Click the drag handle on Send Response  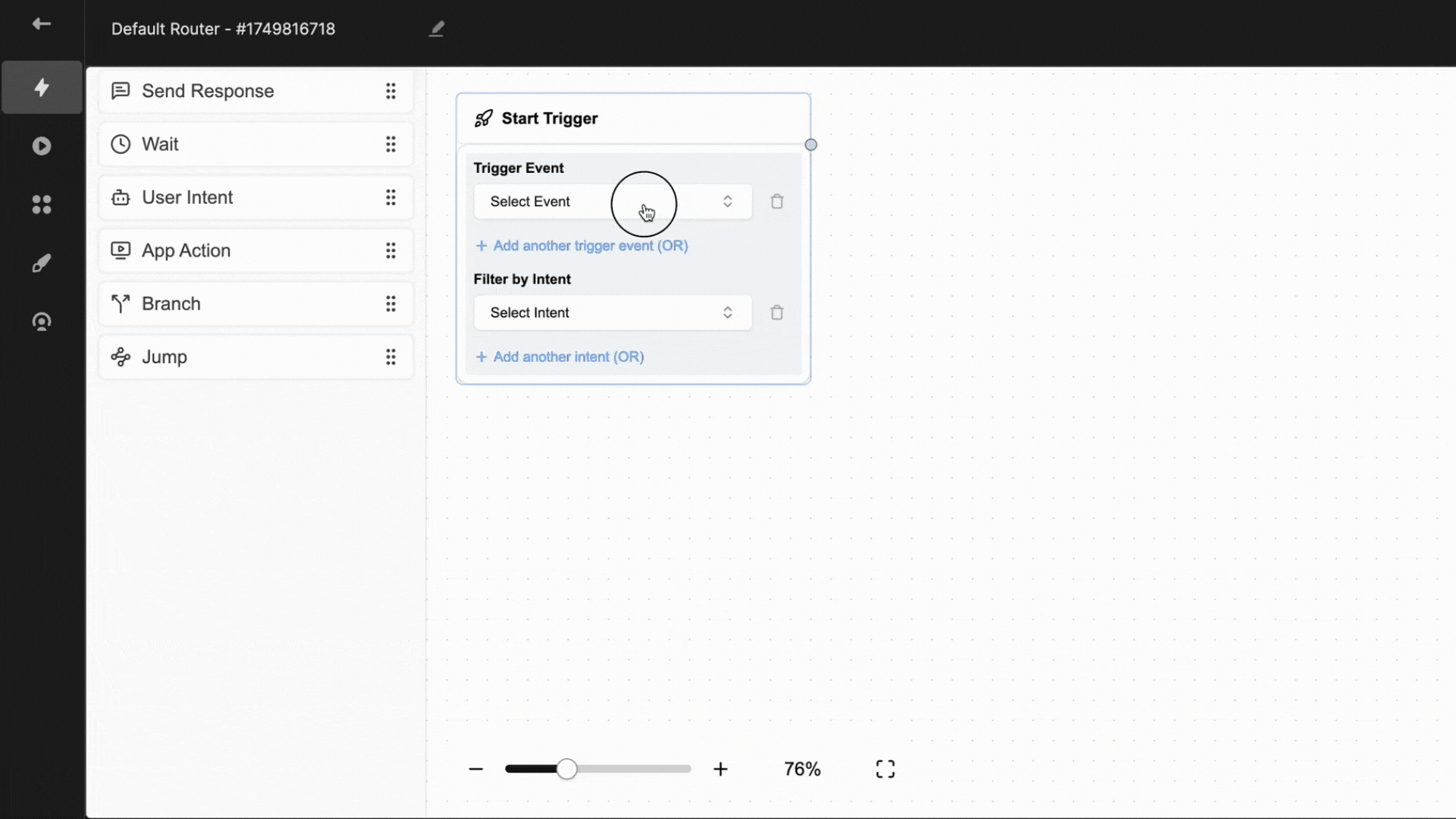pos(391,90)
